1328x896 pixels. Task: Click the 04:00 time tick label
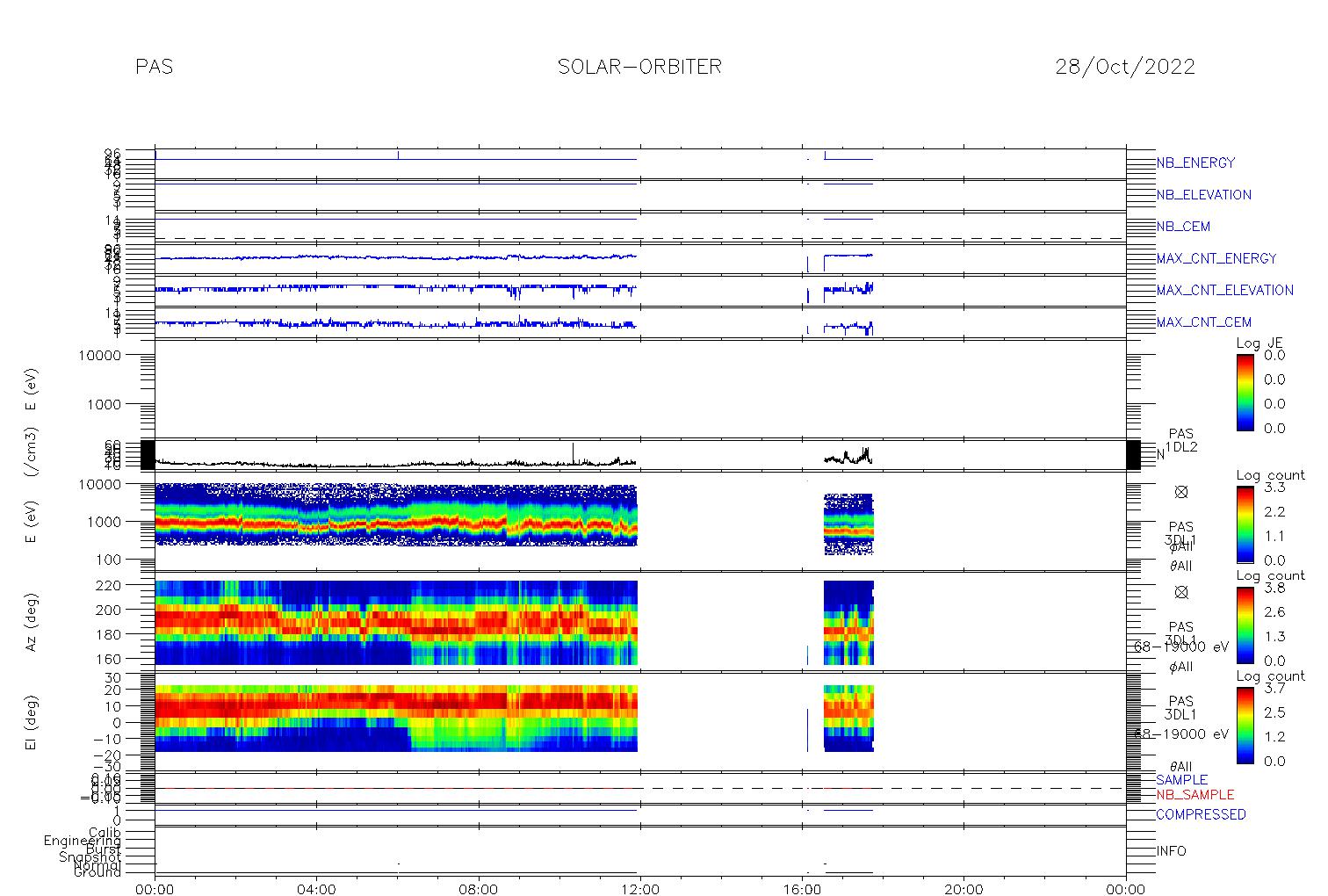[x=317, y=889]
